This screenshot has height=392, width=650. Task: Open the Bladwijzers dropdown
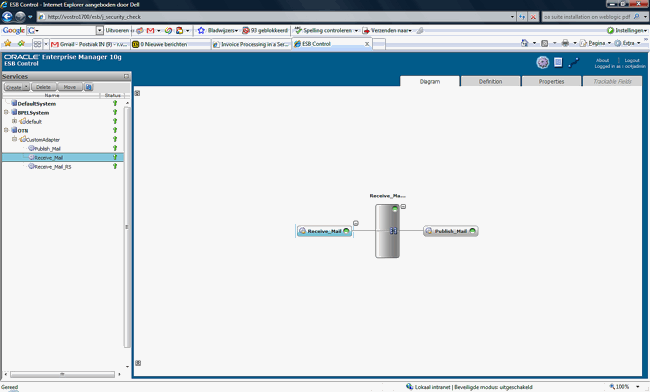pos(218,30)
